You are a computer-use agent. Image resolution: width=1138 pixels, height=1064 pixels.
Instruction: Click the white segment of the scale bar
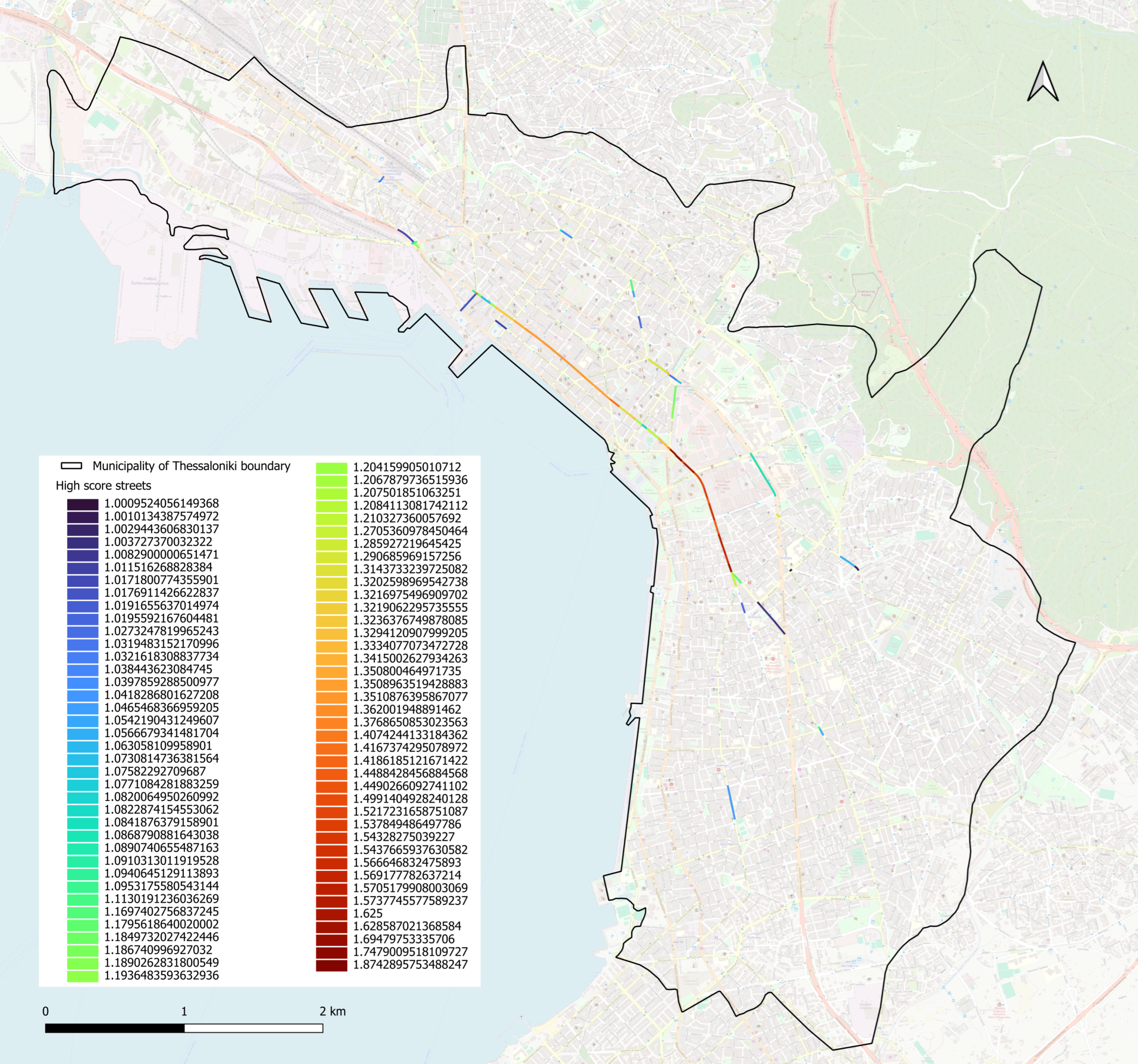(254, 1028)
